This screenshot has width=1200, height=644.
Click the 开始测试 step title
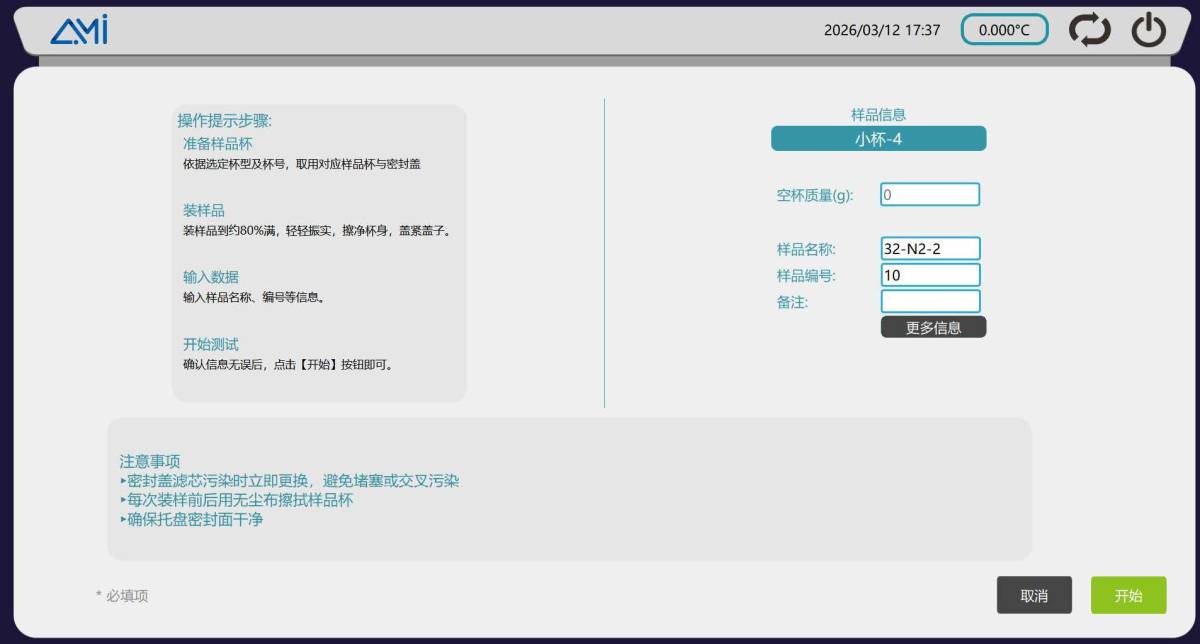tap(211, 344)
